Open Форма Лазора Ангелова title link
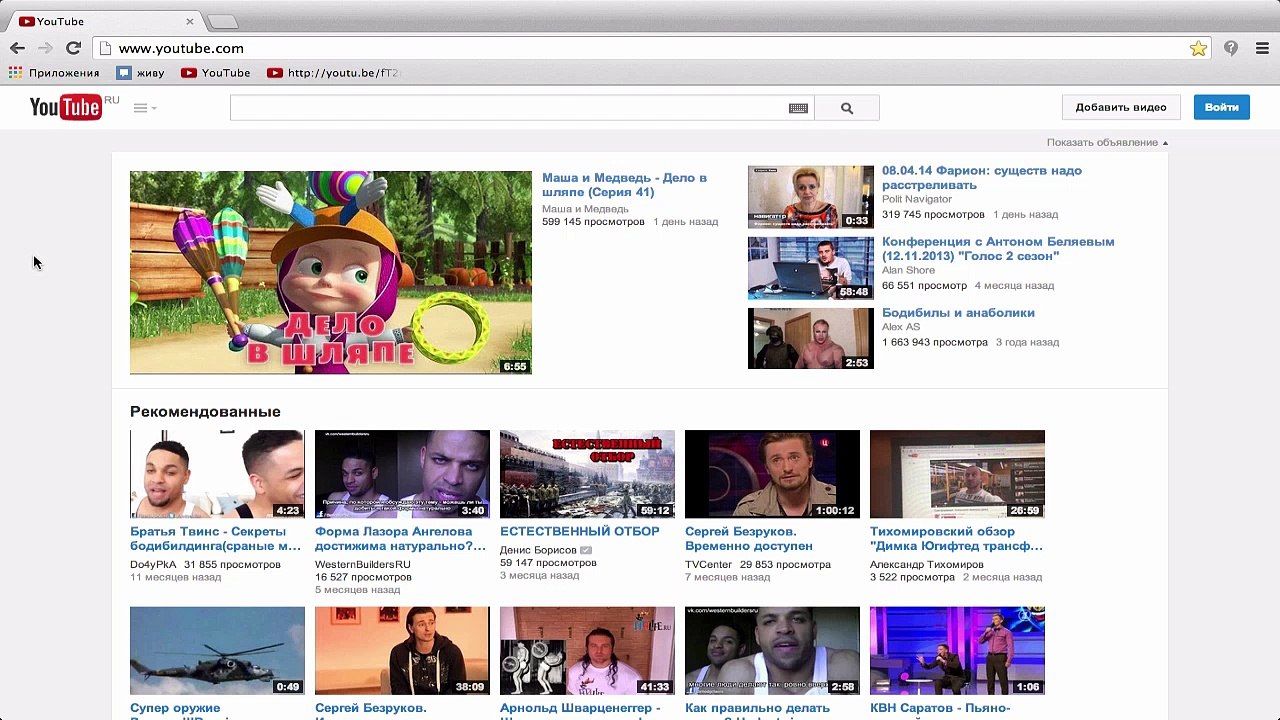Viewport: 1280px width, 720px height. [400, 539]
